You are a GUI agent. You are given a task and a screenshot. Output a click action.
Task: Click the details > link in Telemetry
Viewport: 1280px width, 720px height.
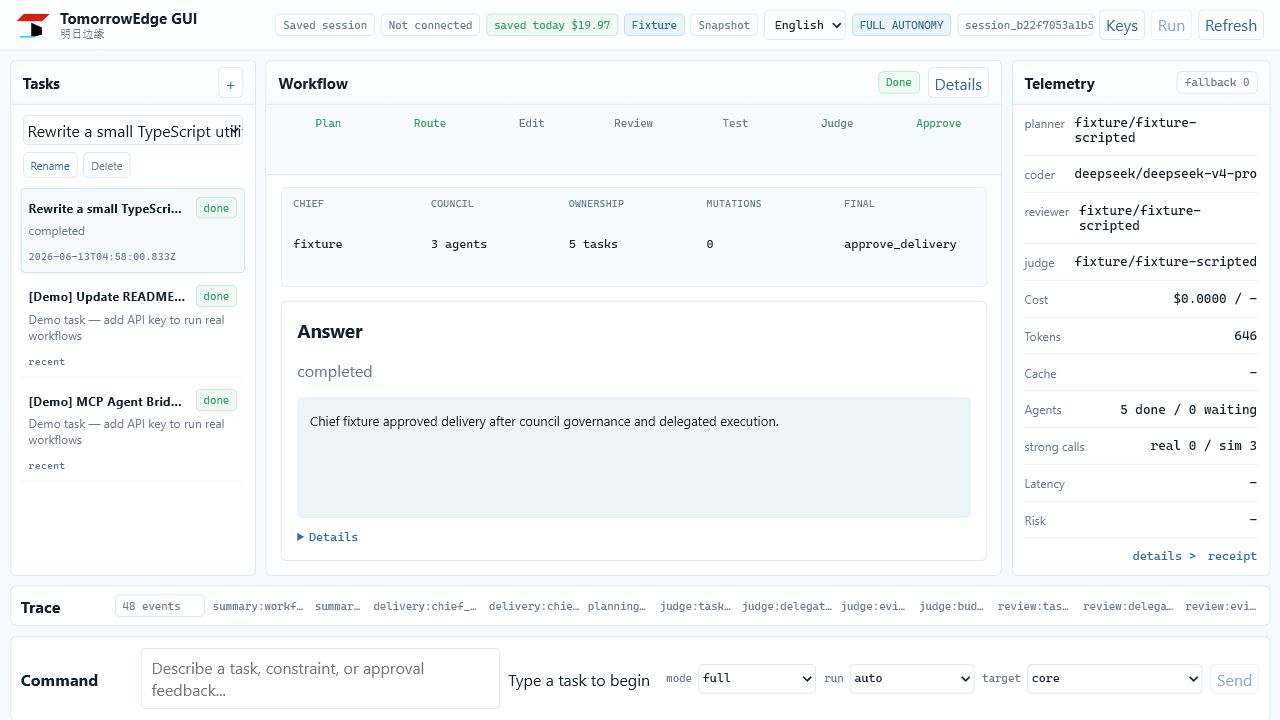pyautogui.click(x=1164, y=556)
